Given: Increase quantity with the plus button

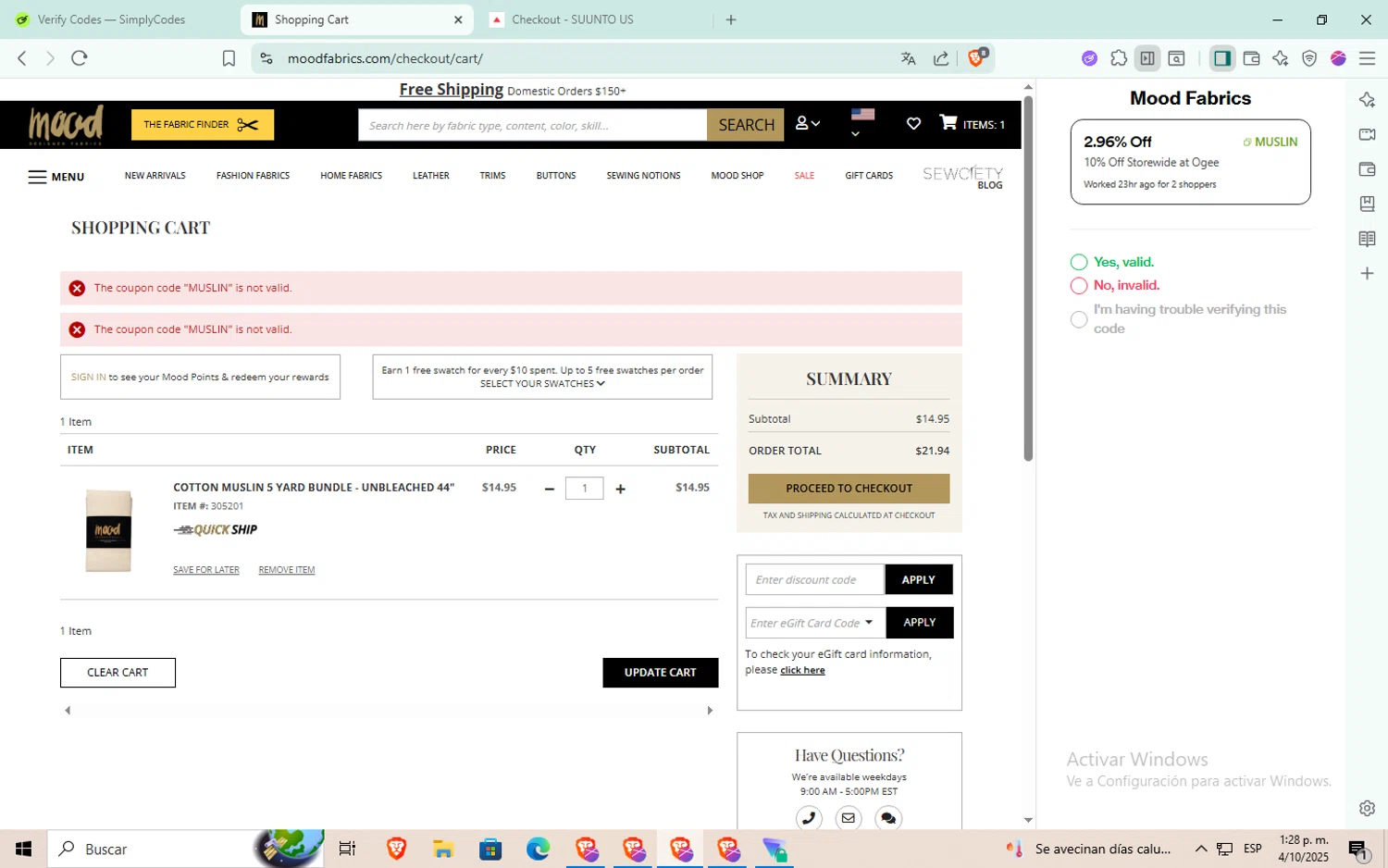Looking at the screenshot, I should (620, 489).
